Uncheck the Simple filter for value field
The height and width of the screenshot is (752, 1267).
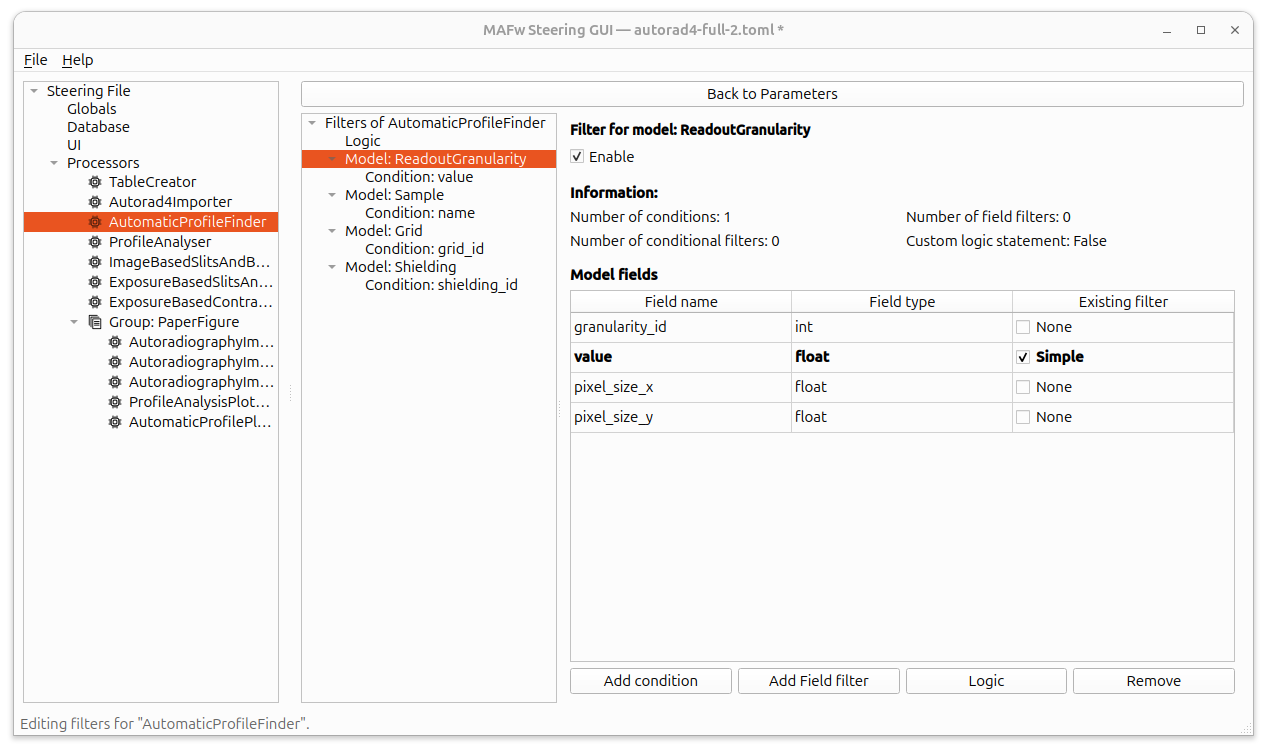[x=1022, y=357]
